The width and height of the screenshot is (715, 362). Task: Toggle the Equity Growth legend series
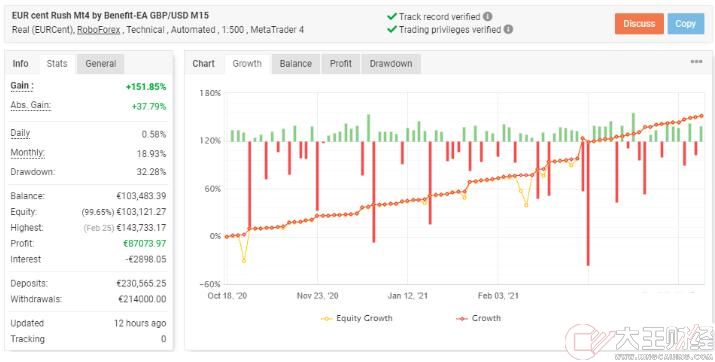point(356,318)
